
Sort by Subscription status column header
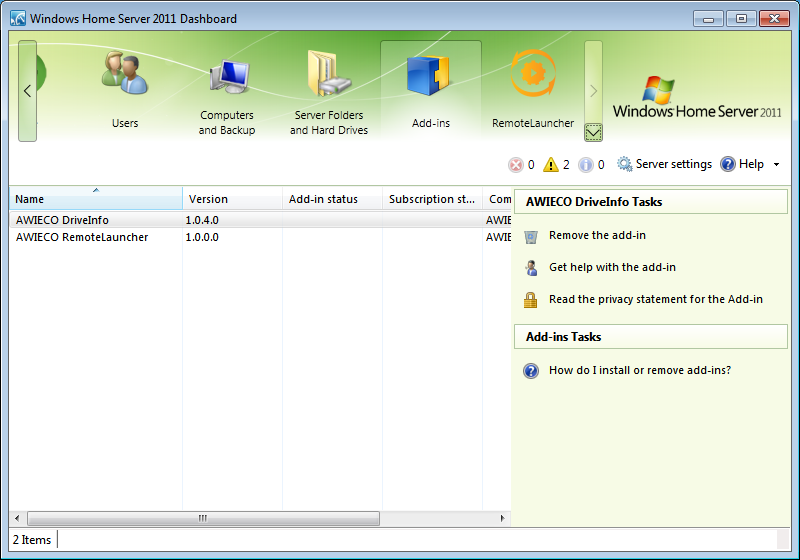coord(432,199)
